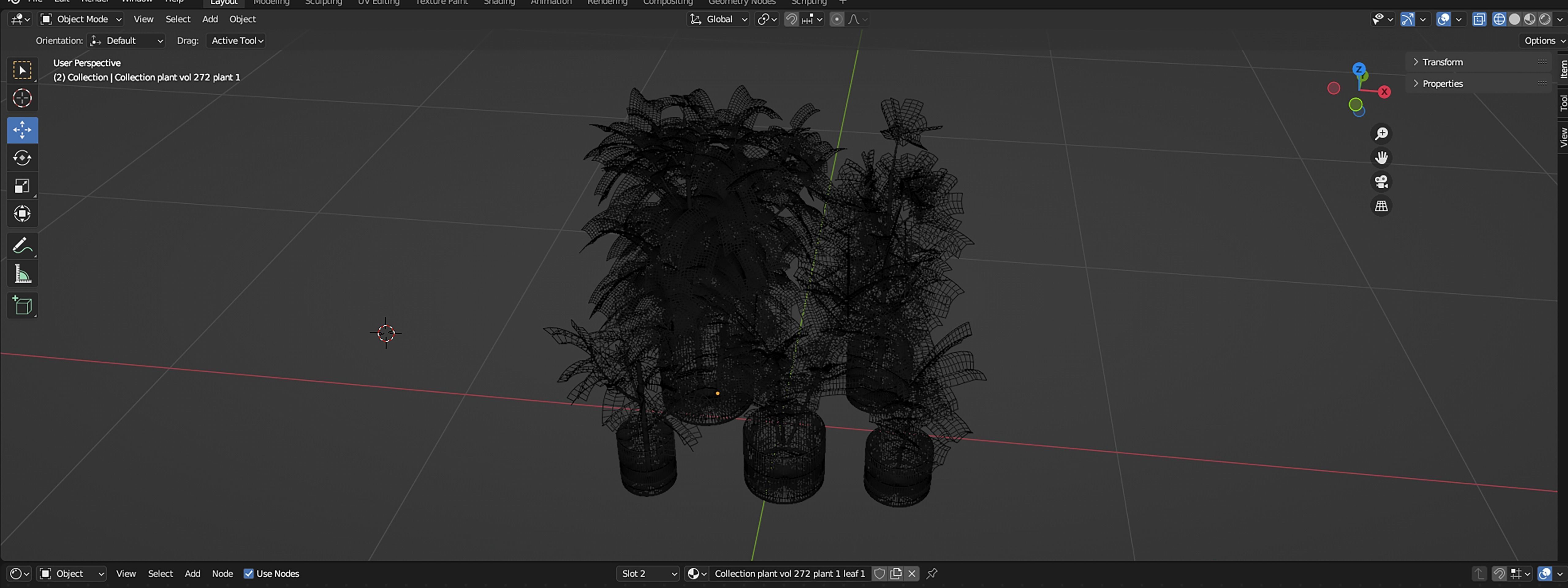Select the combined Transform tool
Image resolution: width=1568 pixels, height=588 pixels.
click(22, 214)
